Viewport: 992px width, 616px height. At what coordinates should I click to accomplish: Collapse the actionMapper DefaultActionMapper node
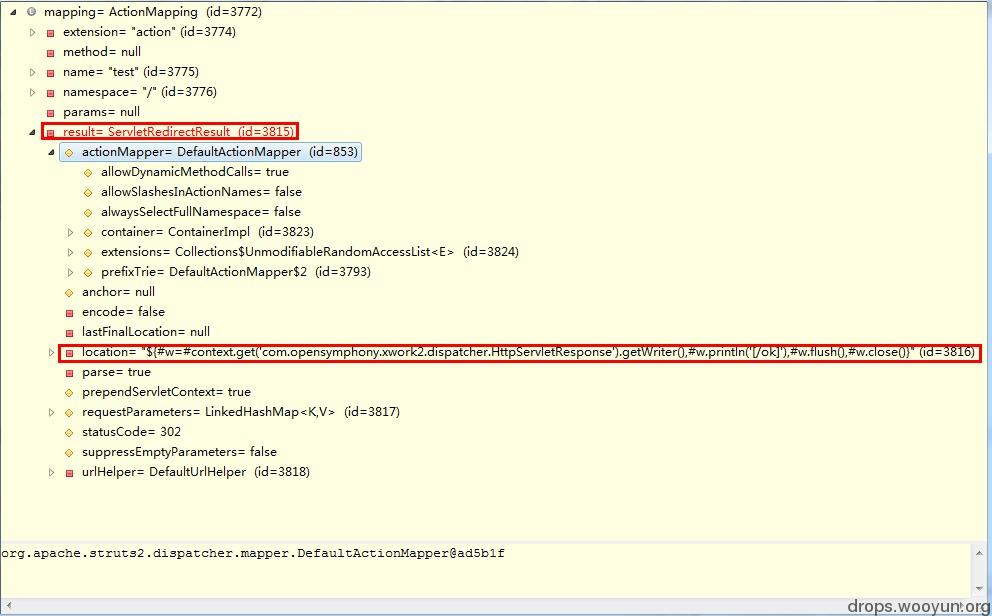tap(52, 152)
